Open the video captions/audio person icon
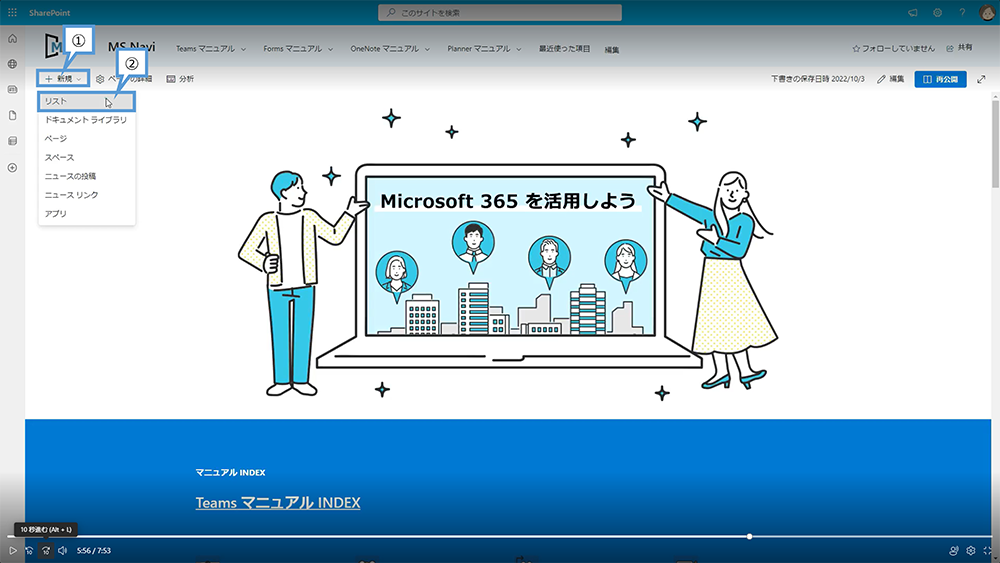Viewport: 1000px width, 563px height. tap(953, 550)
